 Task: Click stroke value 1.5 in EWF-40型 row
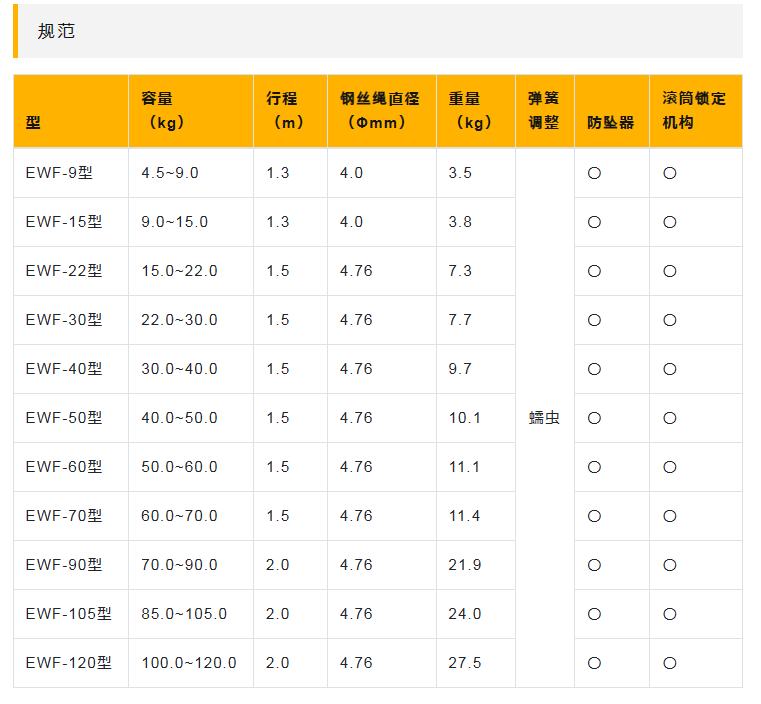[x=278, y=369]
